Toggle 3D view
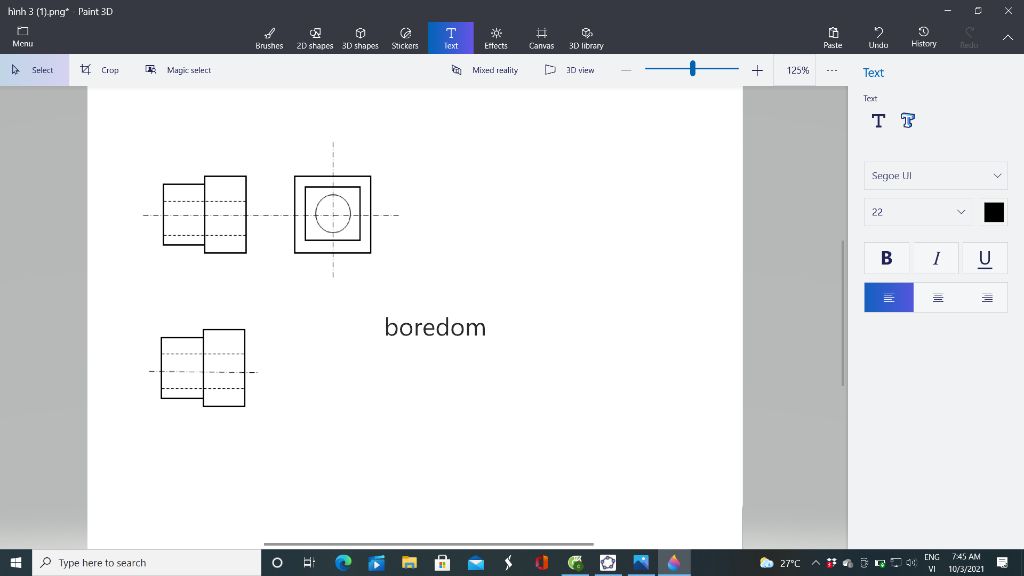 569,70
